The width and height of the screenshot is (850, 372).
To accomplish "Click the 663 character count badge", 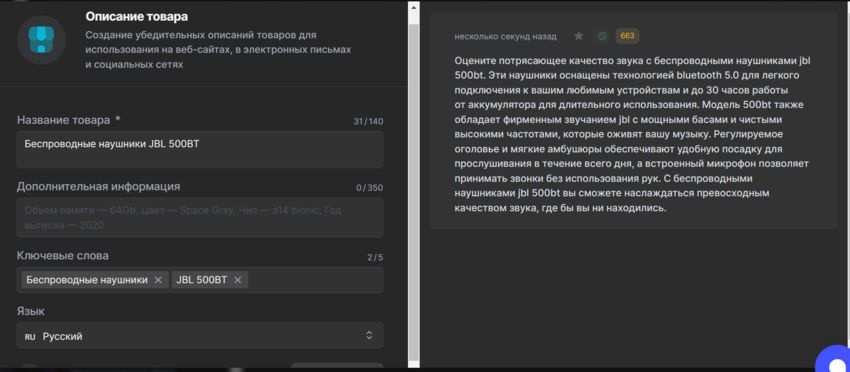I will [x=627, y=36].
